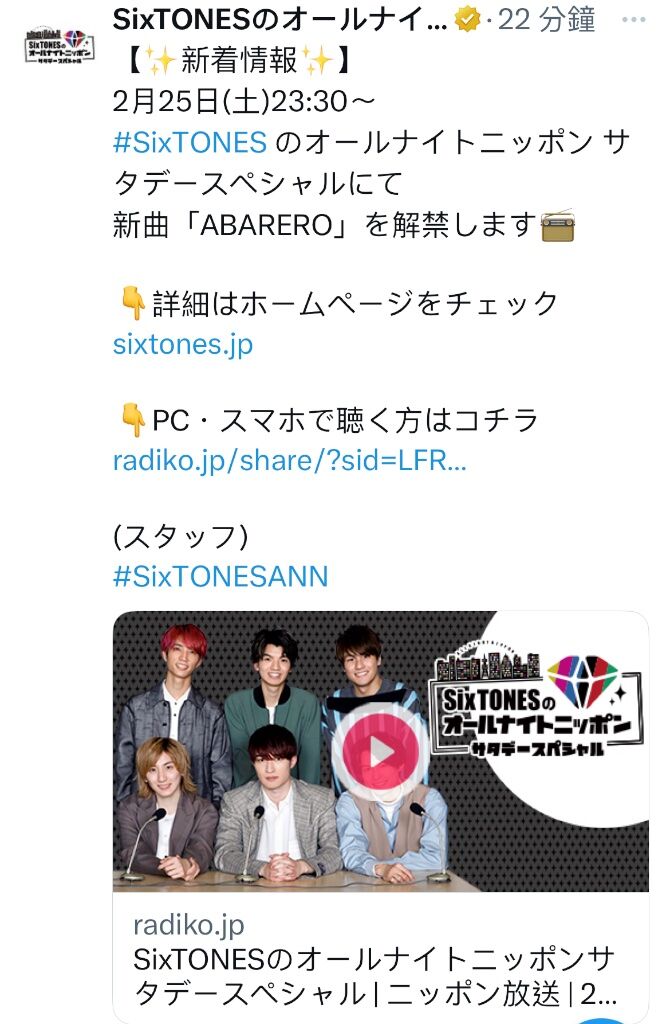This screenshot has height=1024, width=670.
Task: Click the gold verified badge icon
Action: 468,21
